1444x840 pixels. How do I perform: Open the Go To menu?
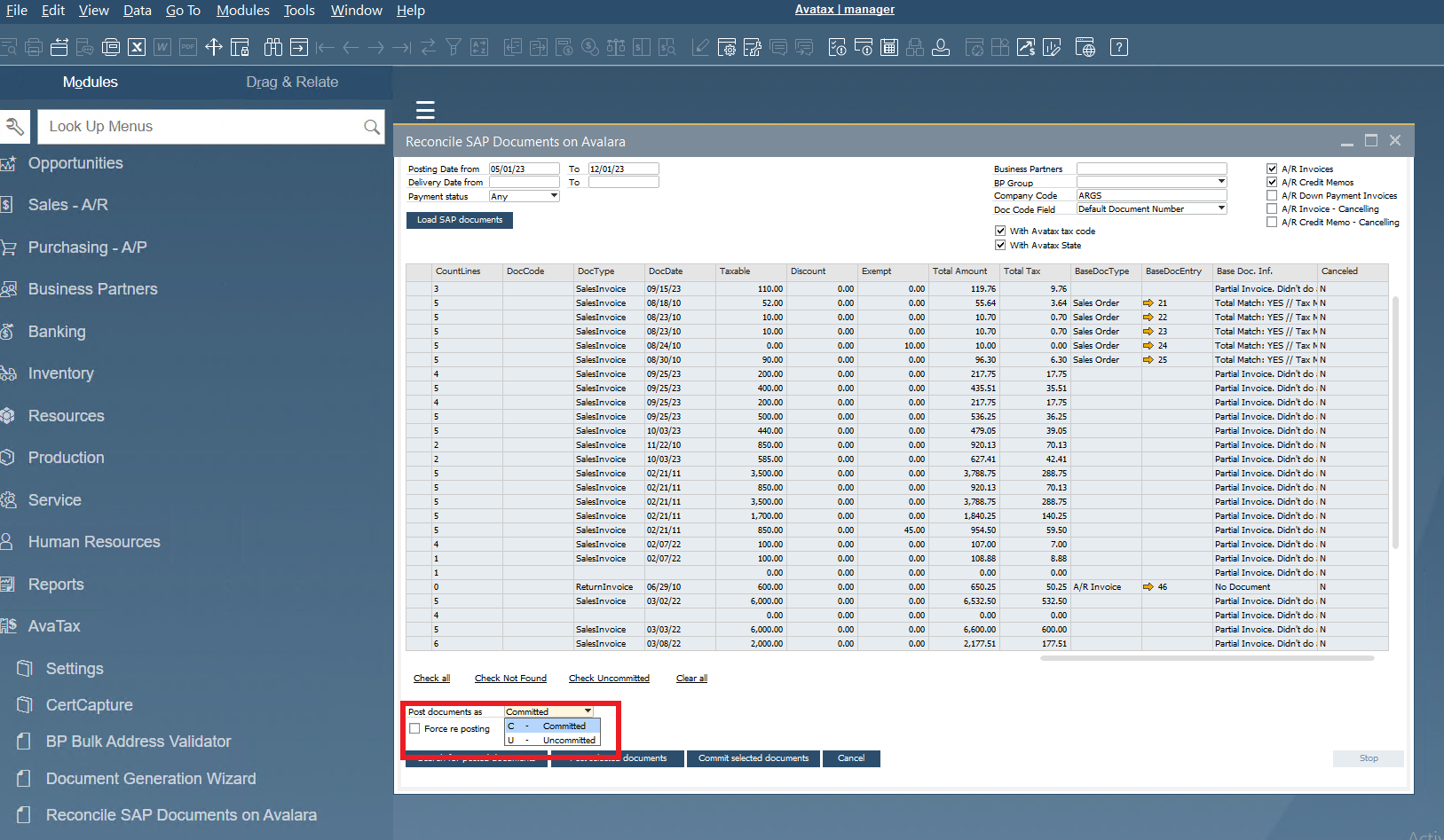pyautogui.click(x=183, y=11)
